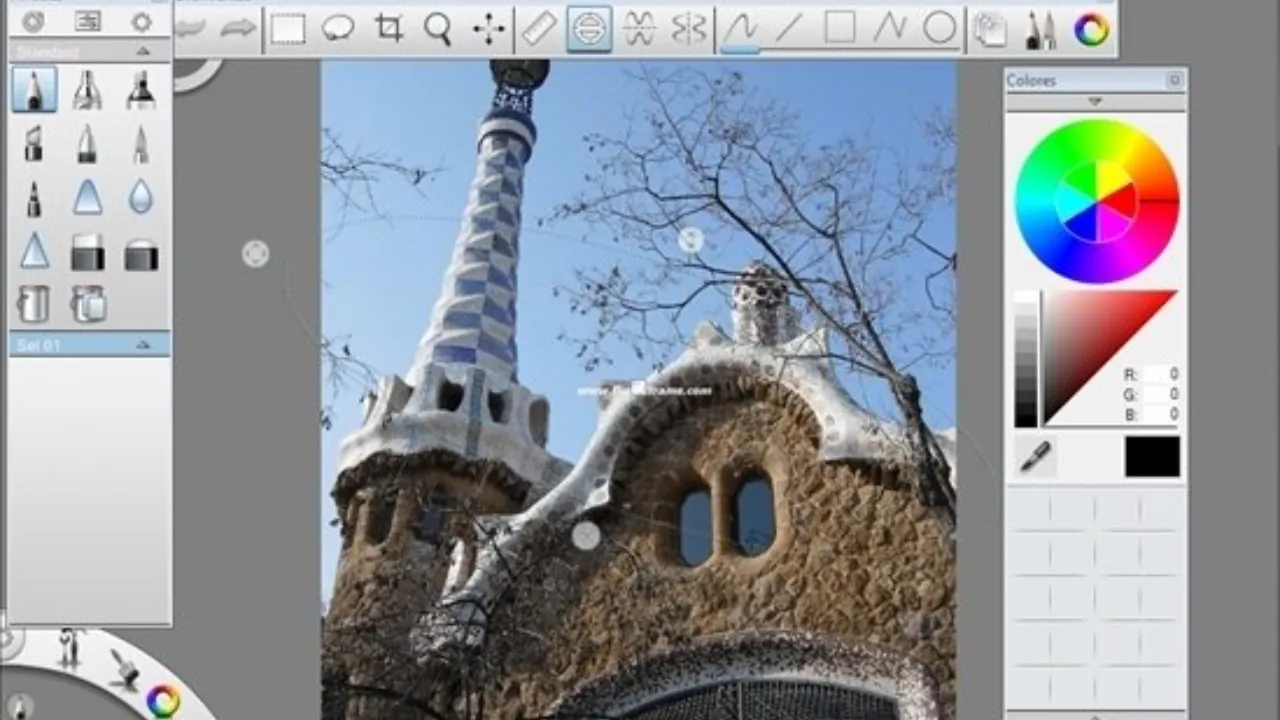1280x720 pixels.
Task: Select the Zoom magnifier tool
Action: pos(438,29)
